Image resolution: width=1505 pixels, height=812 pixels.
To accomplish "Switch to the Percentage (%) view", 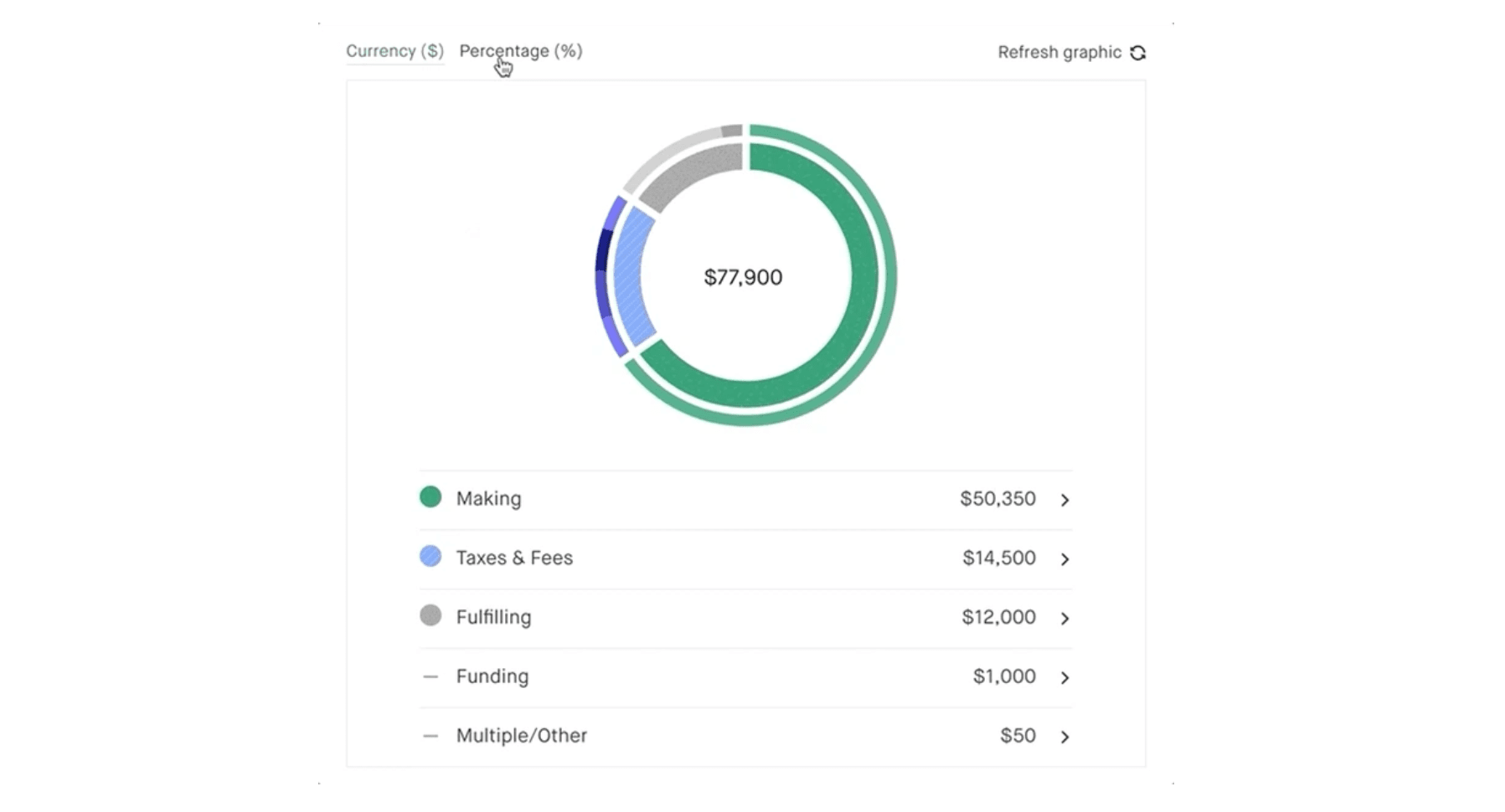I will (520, 50).
